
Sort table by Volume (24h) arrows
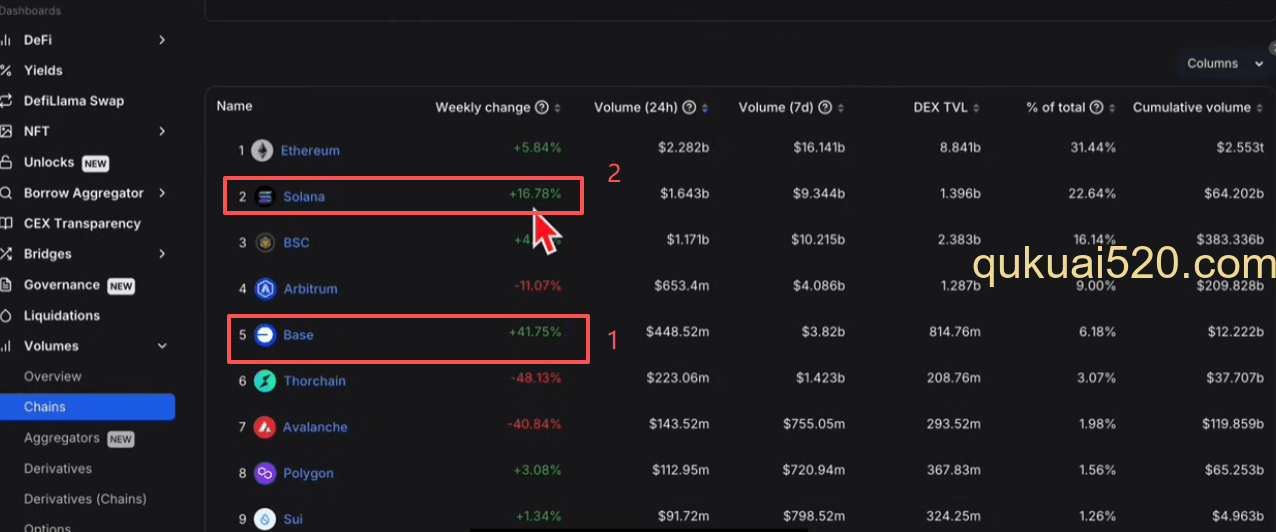706,108
